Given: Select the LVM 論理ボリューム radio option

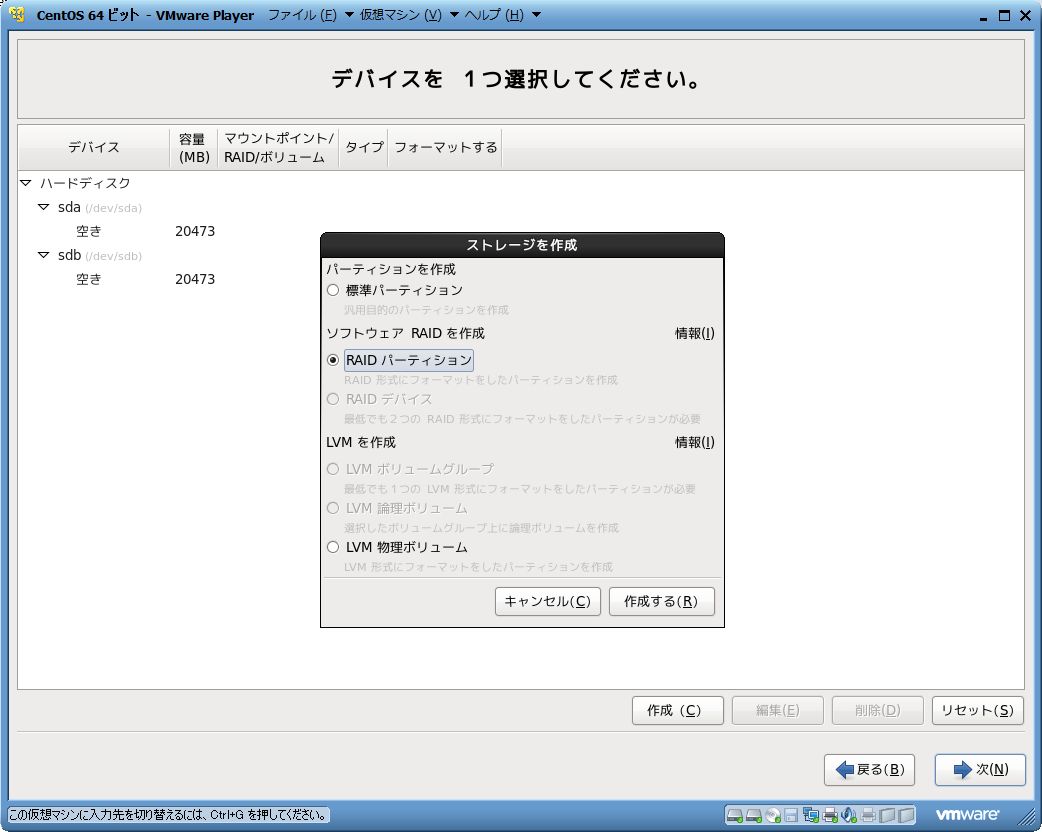Looking at the screenshot, I should (333, 508).
